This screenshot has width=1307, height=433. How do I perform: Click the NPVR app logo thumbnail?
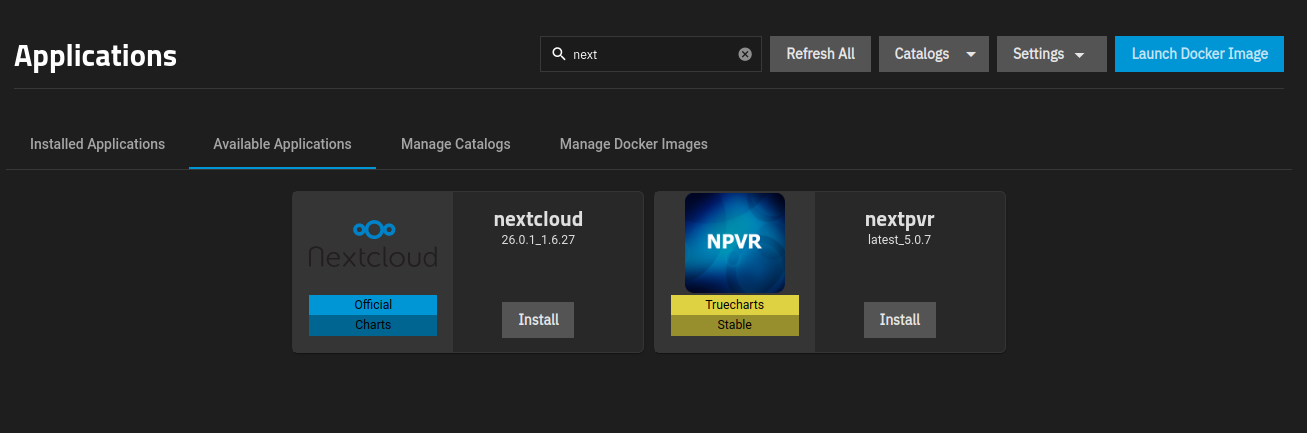[x=735, y=243]
